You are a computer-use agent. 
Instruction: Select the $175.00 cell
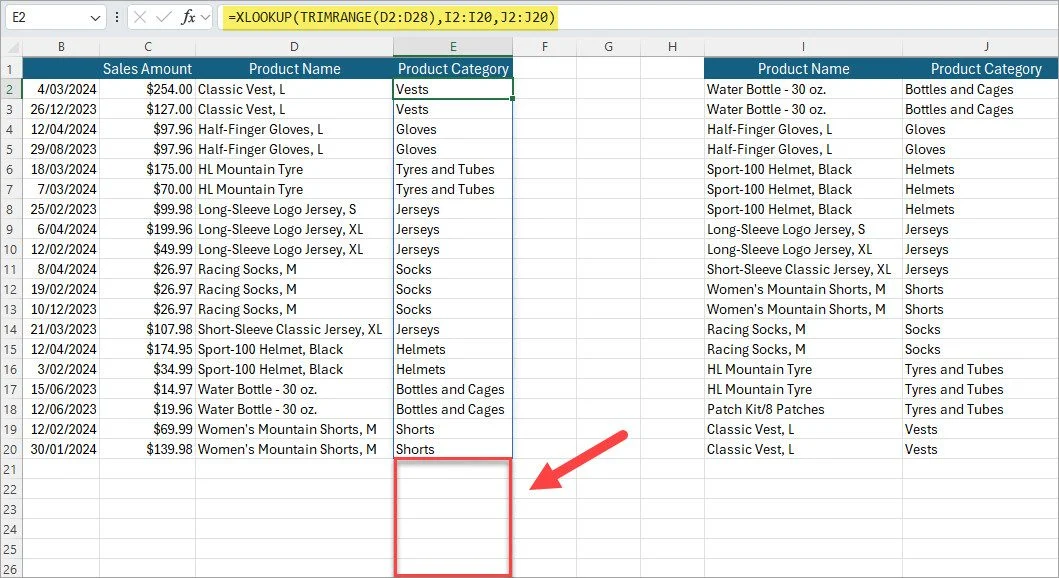click(x=147, y=169)
